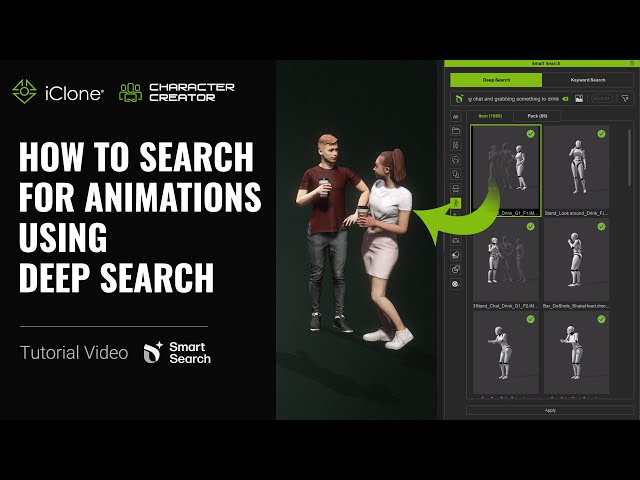Open the filter funnel icon in search bar

pos(625,99)
